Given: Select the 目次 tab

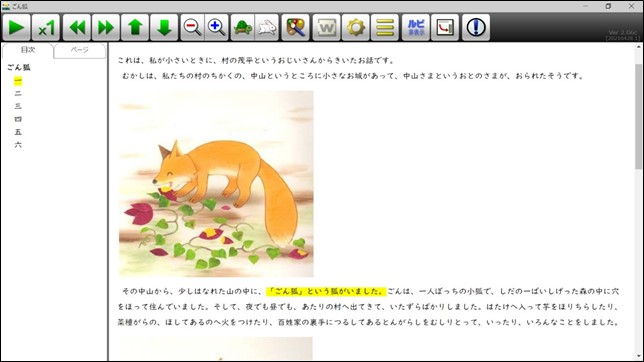Looking at the screenshot, I should [28, 50].
